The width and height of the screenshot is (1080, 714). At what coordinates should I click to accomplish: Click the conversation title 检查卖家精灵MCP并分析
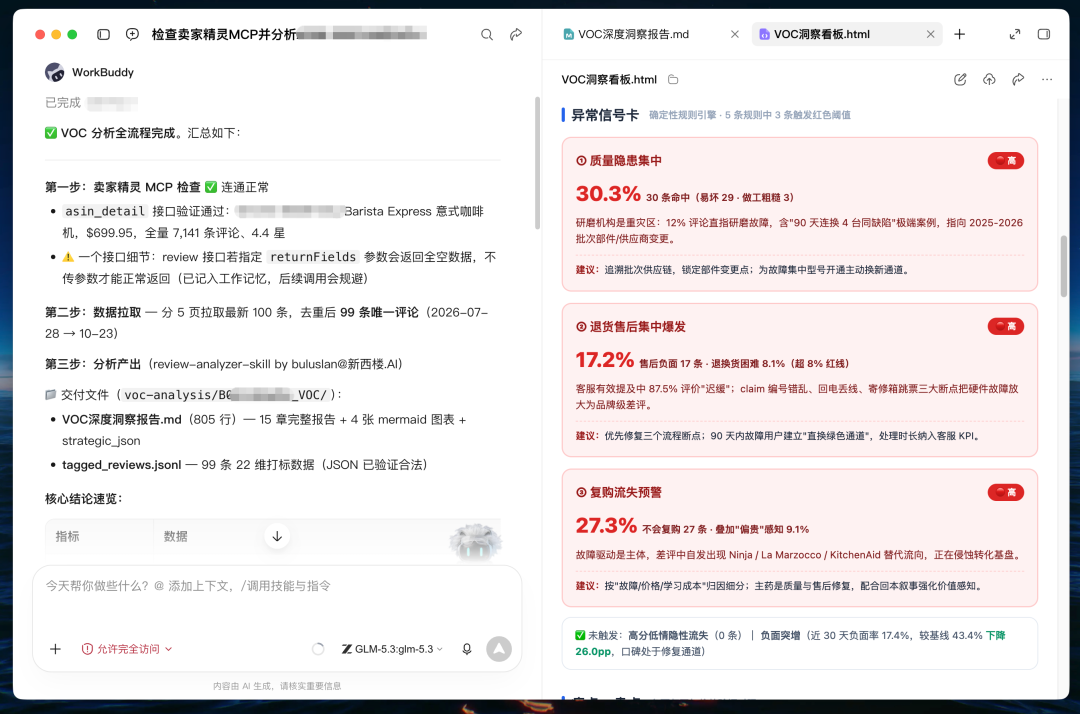click(224, 34)
